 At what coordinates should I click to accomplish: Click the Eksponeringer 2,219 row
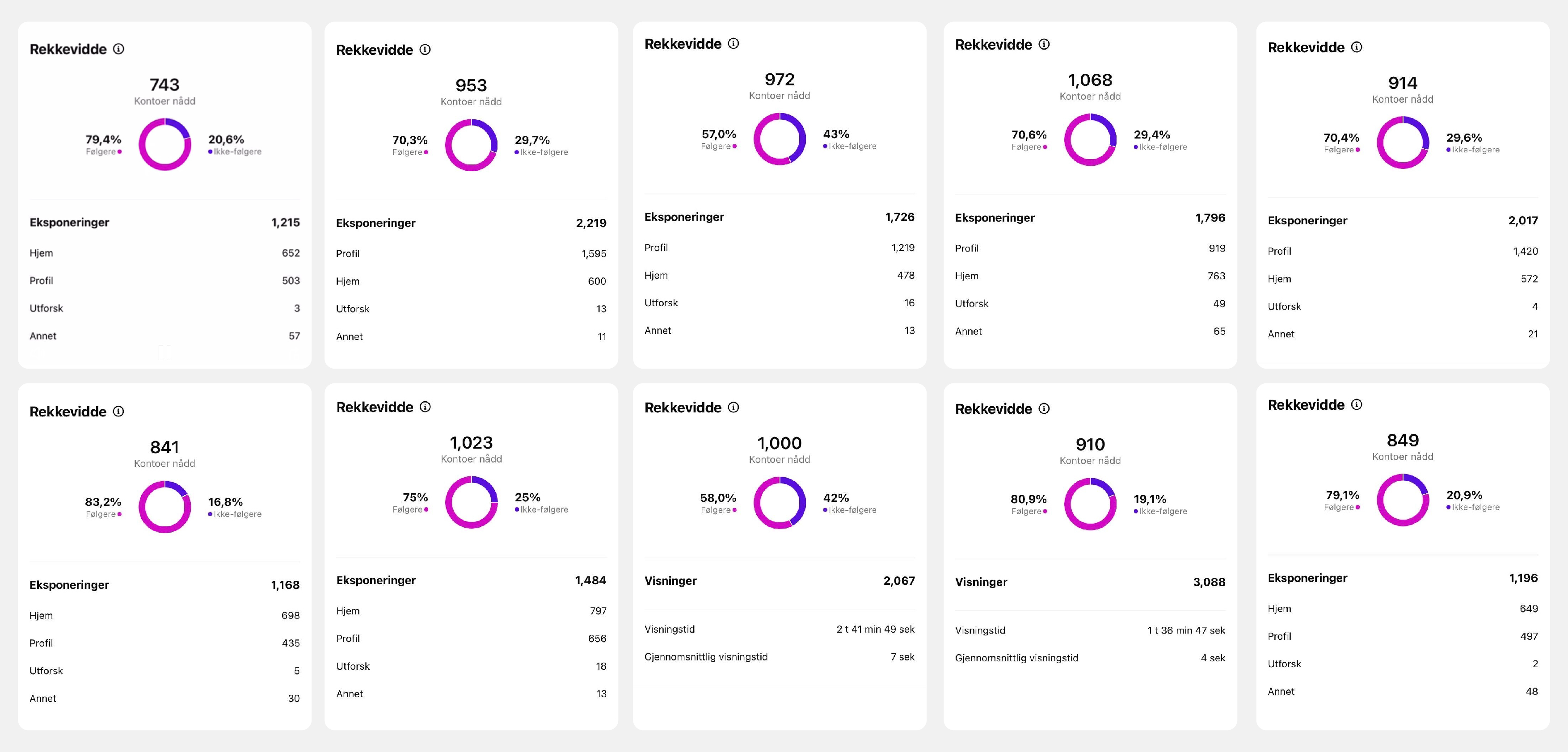coord(471,223)
